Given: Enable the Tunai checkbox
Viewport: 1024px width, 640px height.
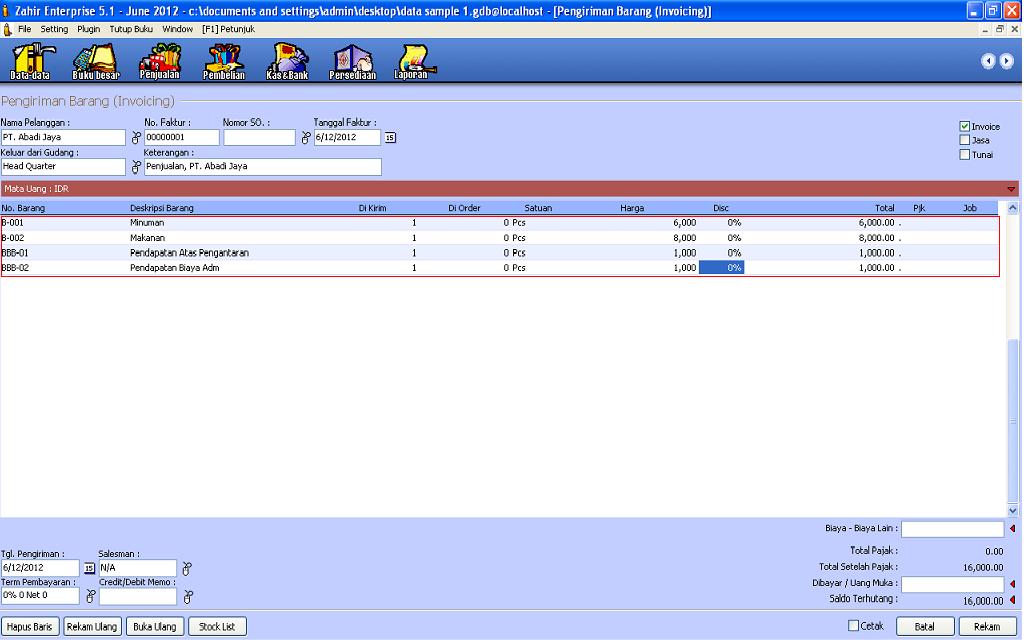Looking at the screenshot, I should [x=965, y=155].
